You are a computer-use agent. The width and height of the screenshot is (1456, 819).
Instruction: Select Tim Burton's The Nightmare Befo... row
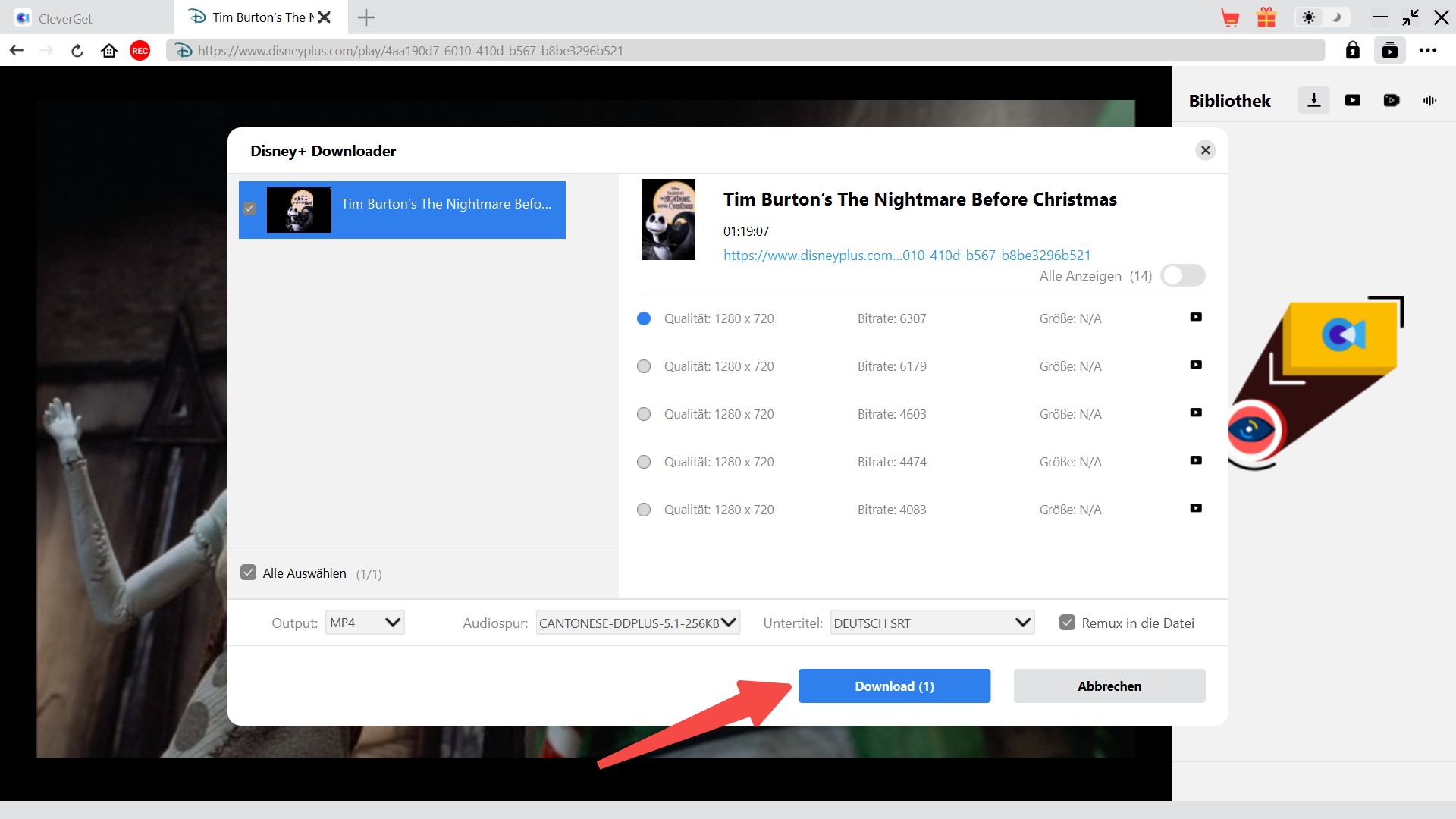click(x=402, y=210)
